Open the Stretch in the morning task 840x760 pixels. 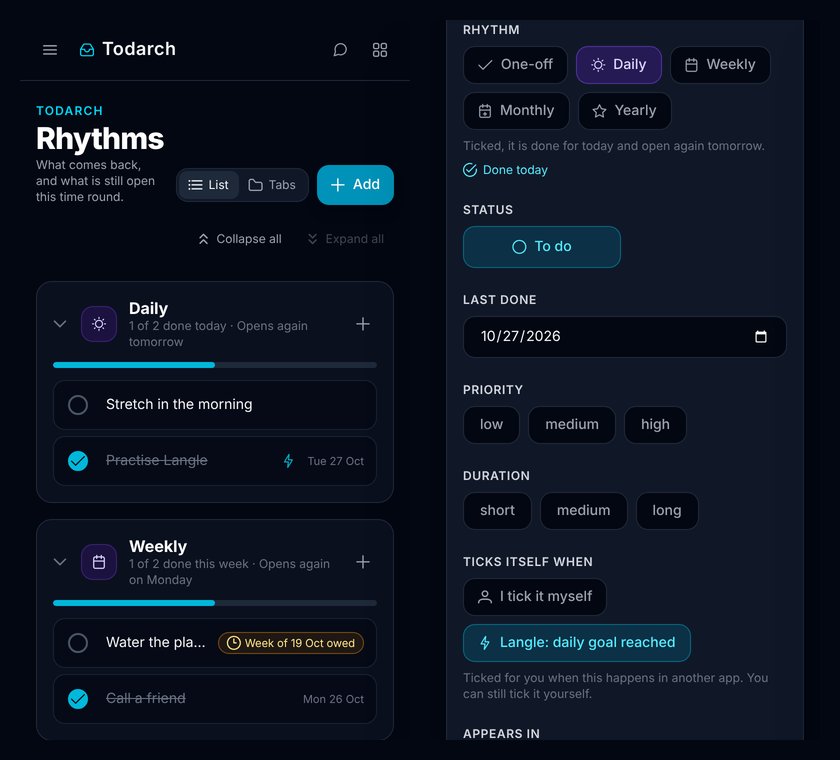[215, 405]
